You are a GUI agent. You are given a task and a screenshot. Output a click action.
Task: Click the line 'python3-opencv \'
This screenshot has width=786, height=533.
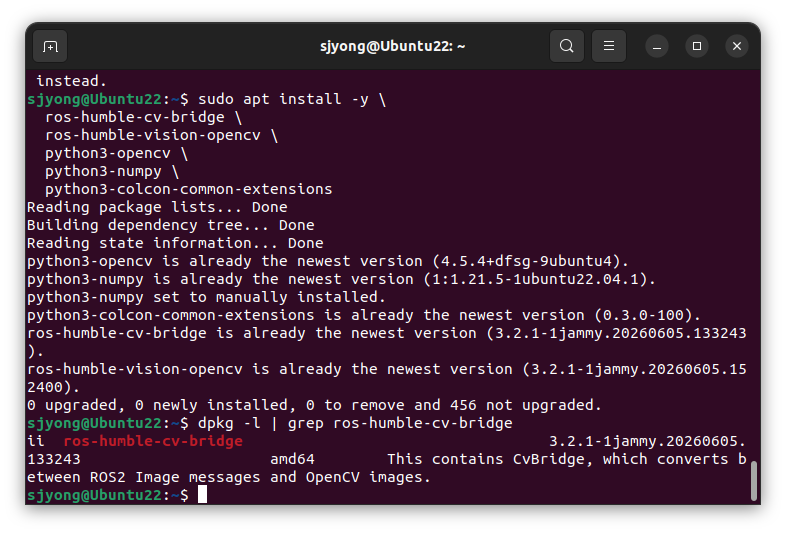tap(116, 153)
